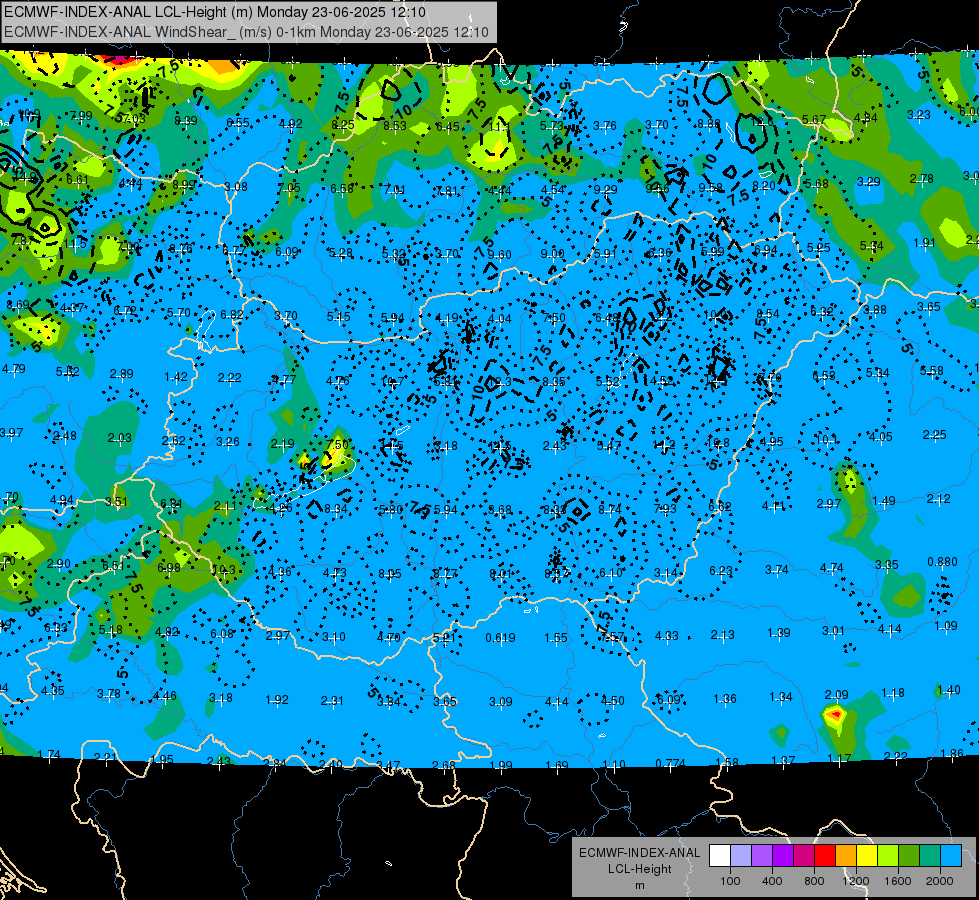Click the legend unit label 'm'

coord(639,885)
